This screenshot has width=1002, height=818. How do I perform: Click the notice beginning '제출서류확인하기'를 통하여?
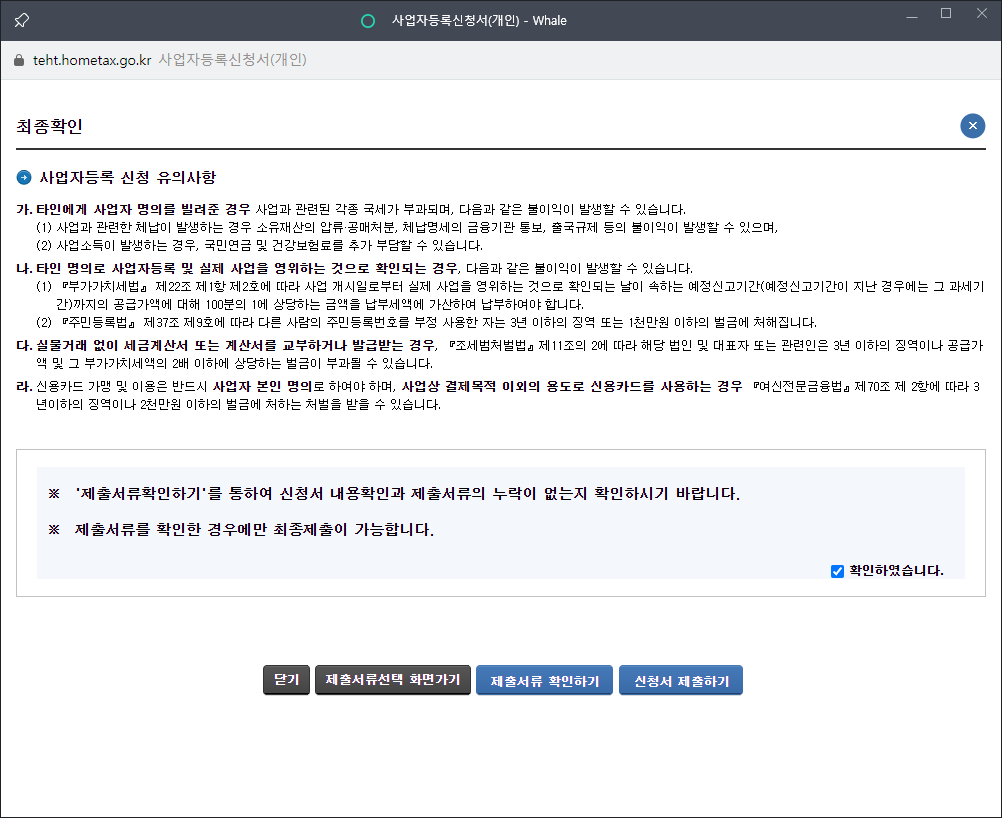[407, 494]
